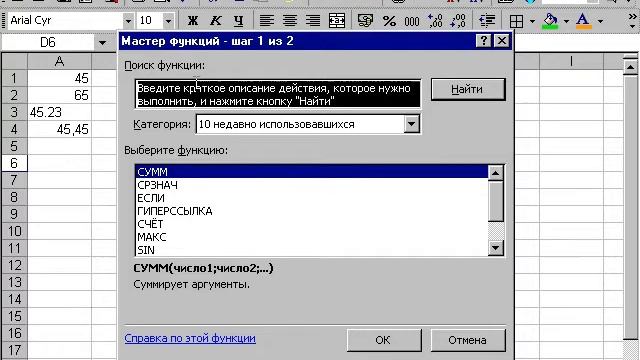Select row 5 header
Screen dimensions: 640x360
[15, 146]
